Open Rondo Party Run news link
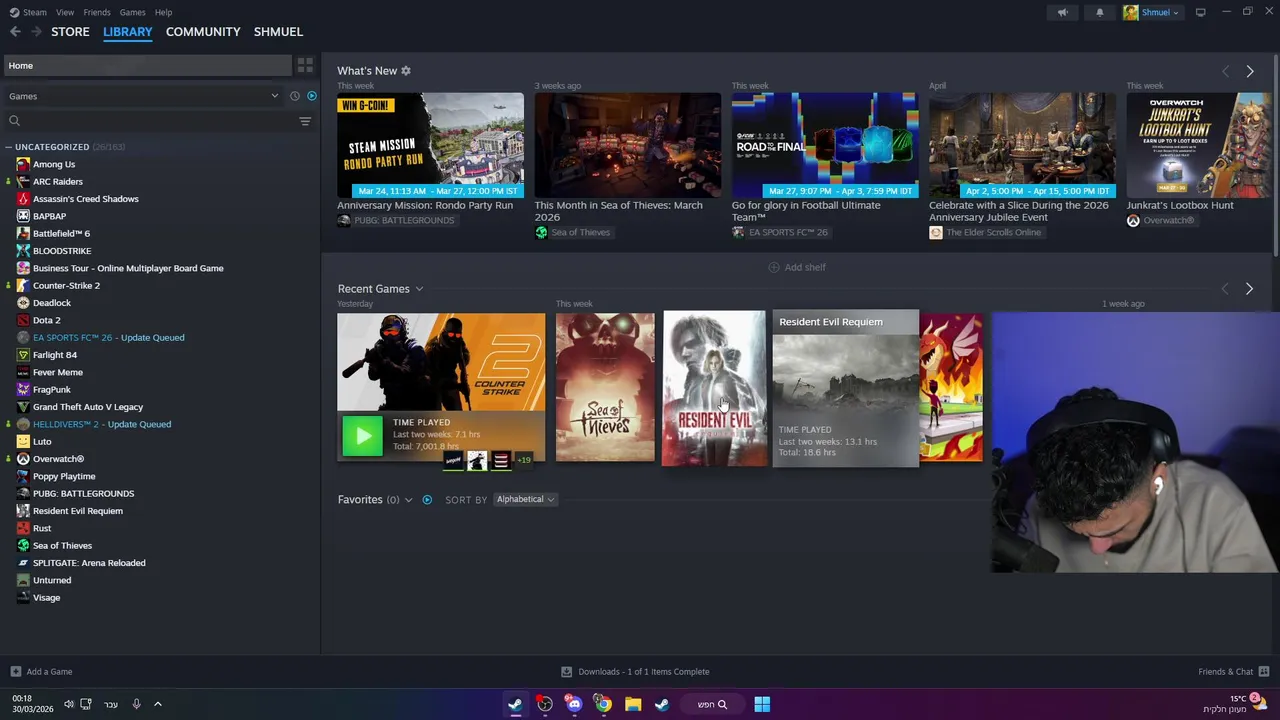This screenshot has width=1280, height=720. pos(425,205)
